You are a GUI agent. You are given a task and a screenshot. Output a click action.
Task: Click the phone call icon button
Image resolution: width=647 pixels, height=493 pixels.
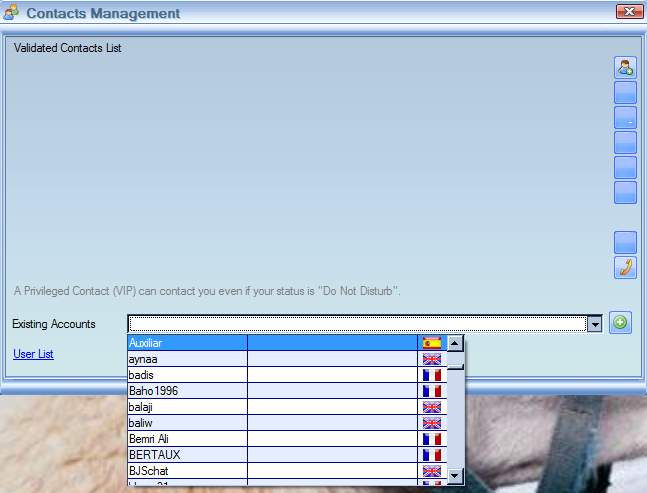[x=625, y=267]
